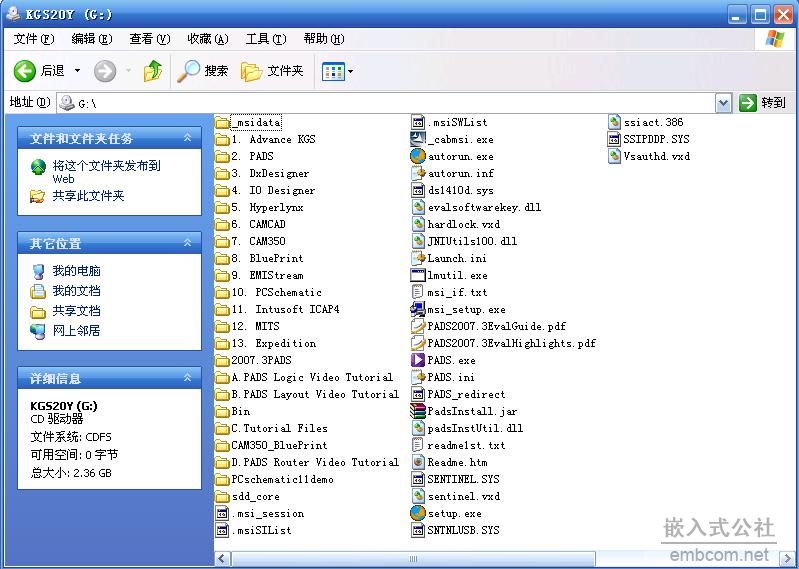Collapse the 其它位置 panel
Image resolution: width=799 pixels, height=569 pixels.
coord(188,242)
